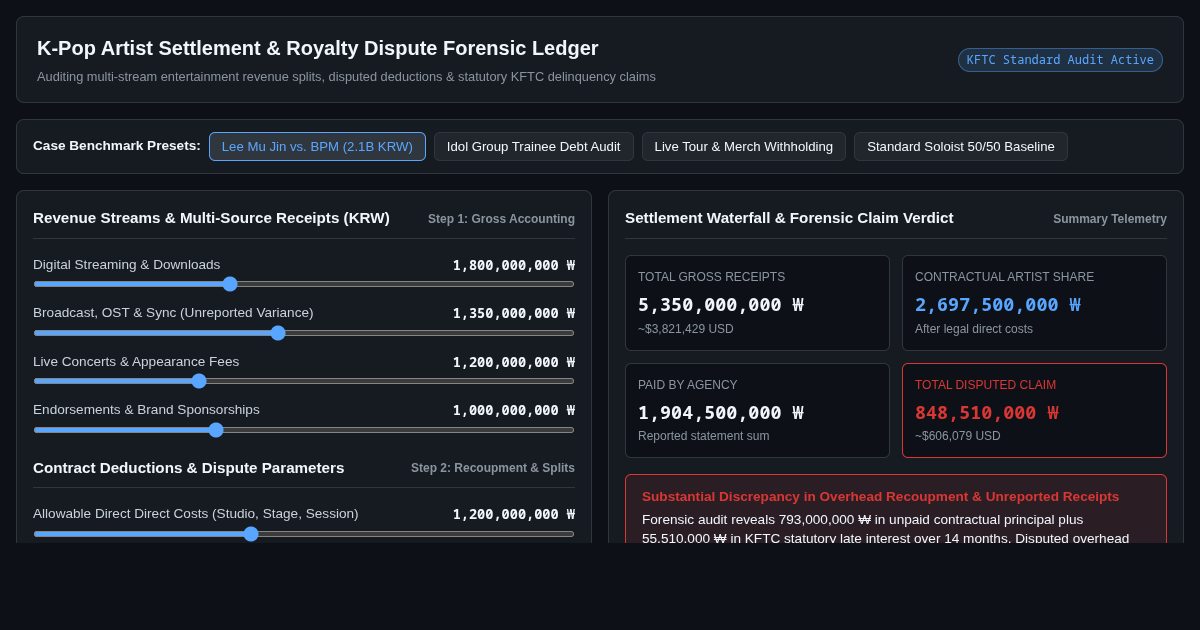Click the Step 2: Recoupment & Splits label
1200x630 pixels.
493,468
